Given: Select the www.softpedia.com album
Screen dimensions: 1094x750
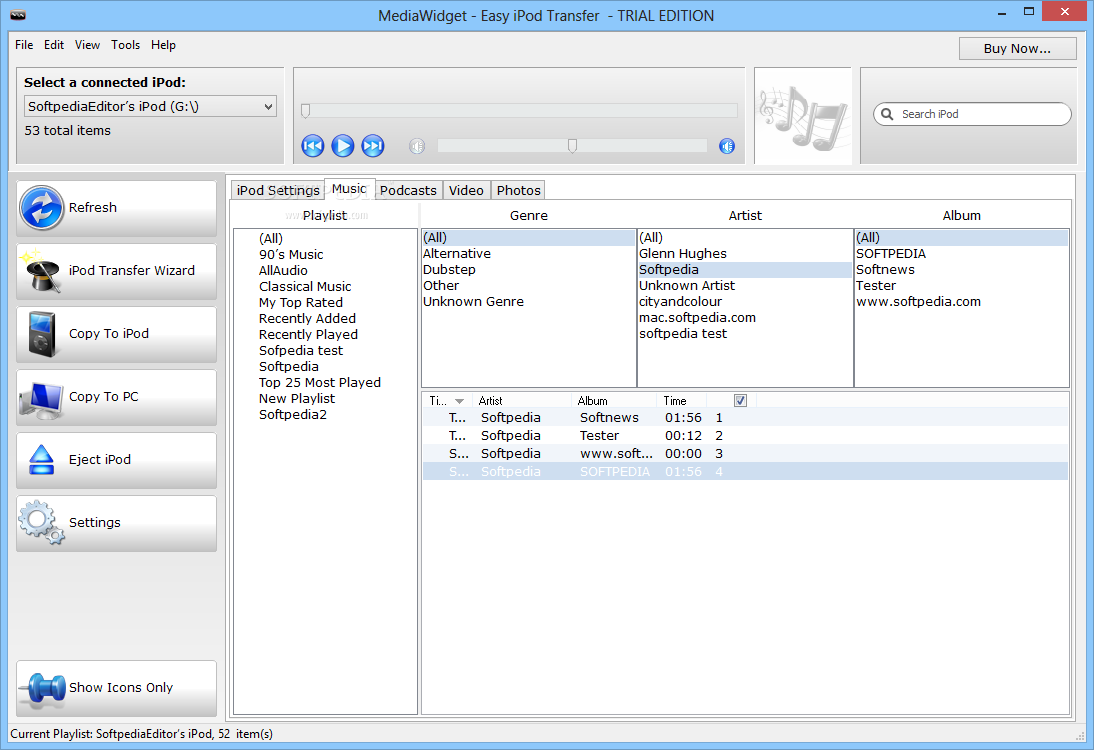Looking at the screenshot, I should point(961,302).
